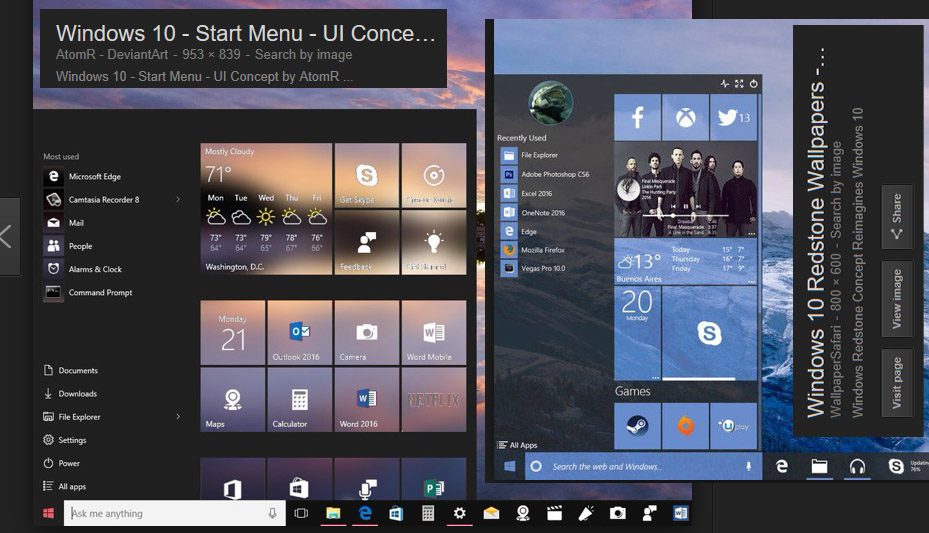Click the View image button
929x533 pixels.
click(897, 299)
